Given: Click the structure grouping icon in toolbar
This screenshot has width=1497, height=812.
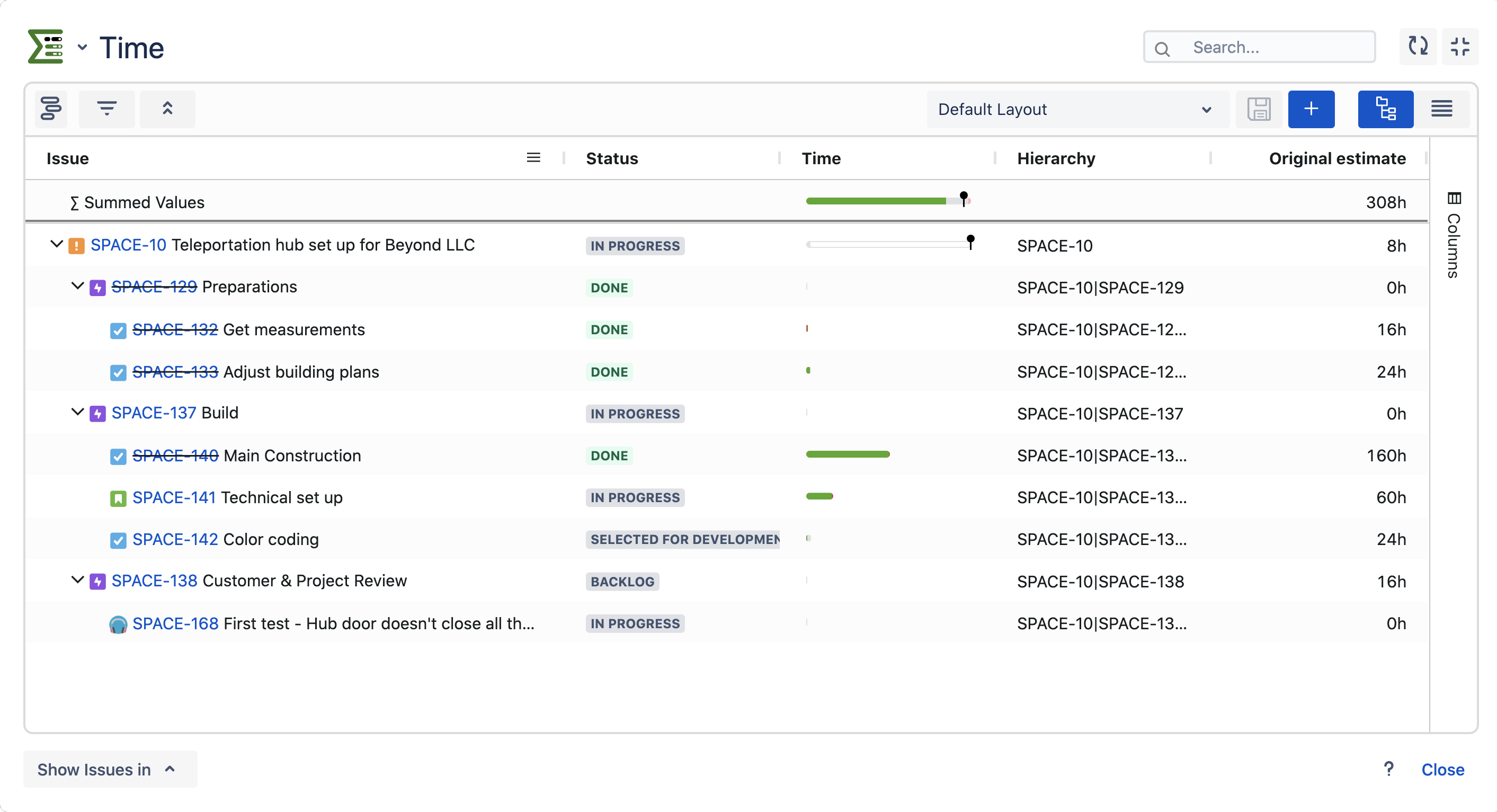Looking at the screenshot, I should [51, 109].
